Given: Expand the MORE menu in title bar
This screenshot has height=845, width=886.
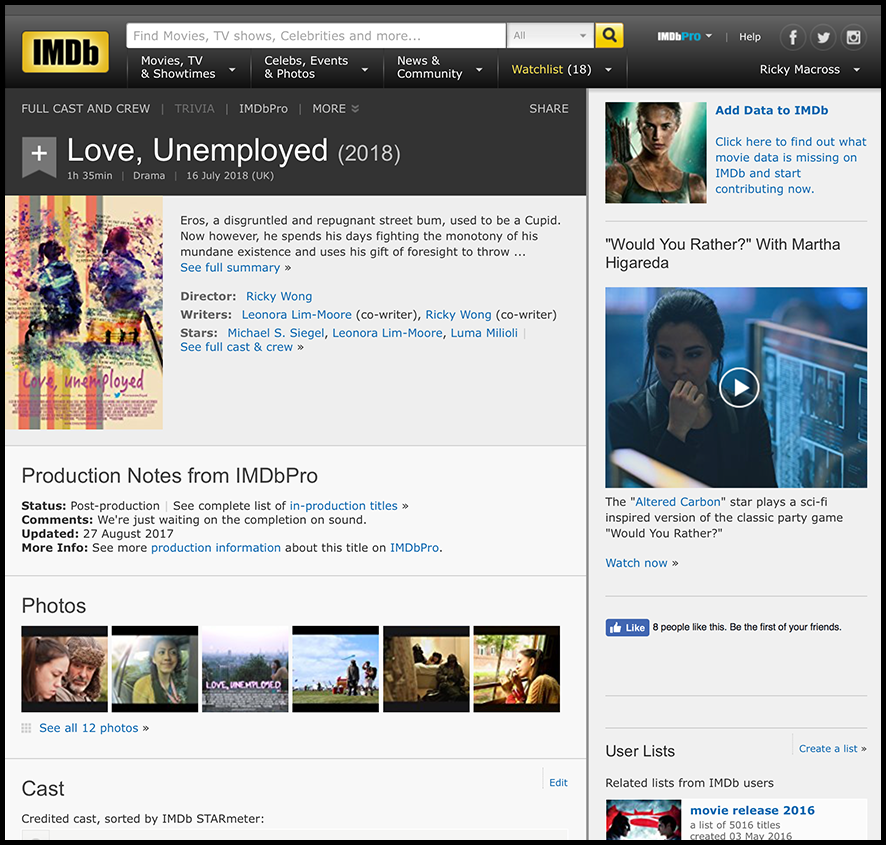Looking at the screenshot, I should point(336,109).
